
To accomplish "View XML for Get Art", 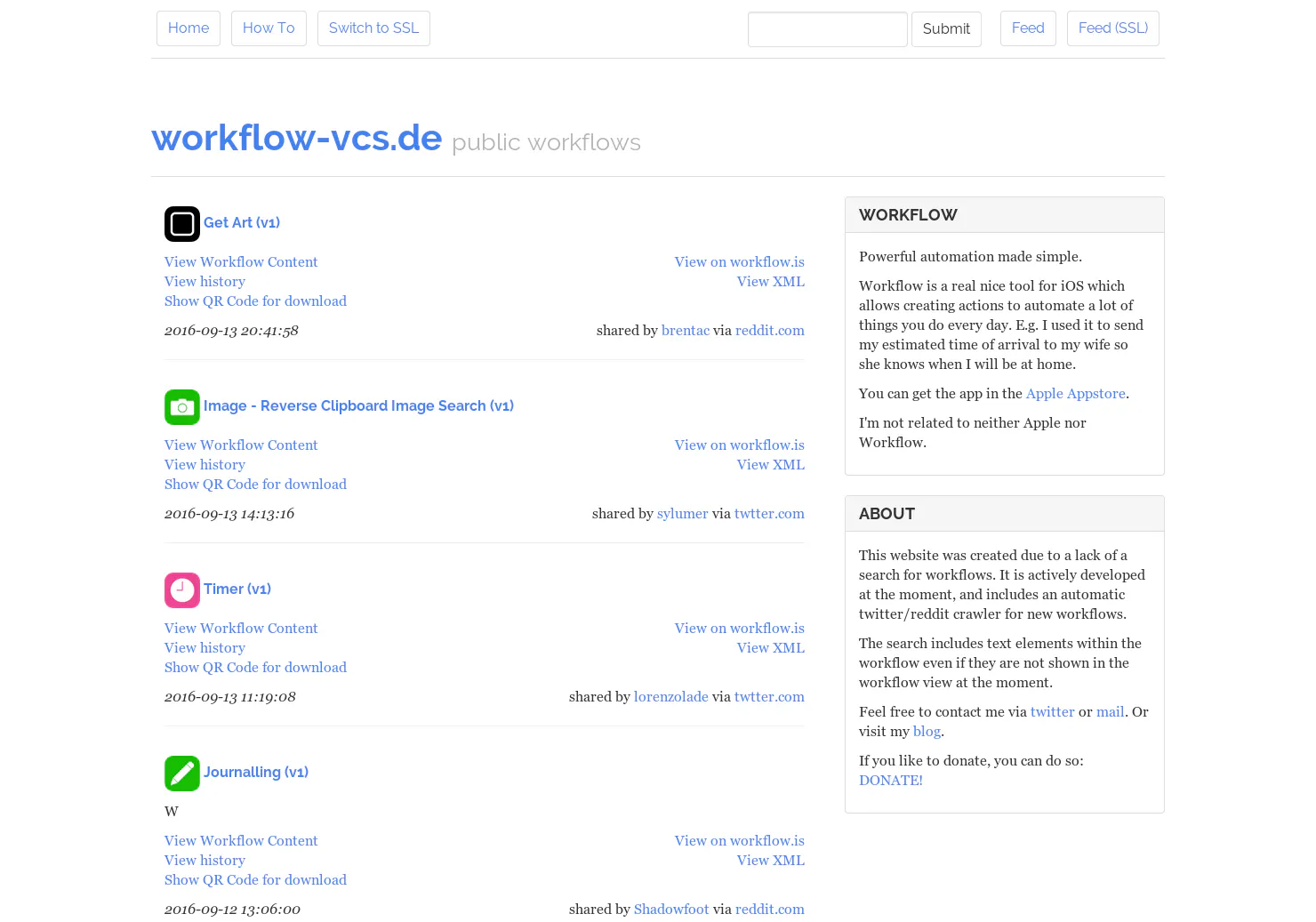I will pos(771,281).
